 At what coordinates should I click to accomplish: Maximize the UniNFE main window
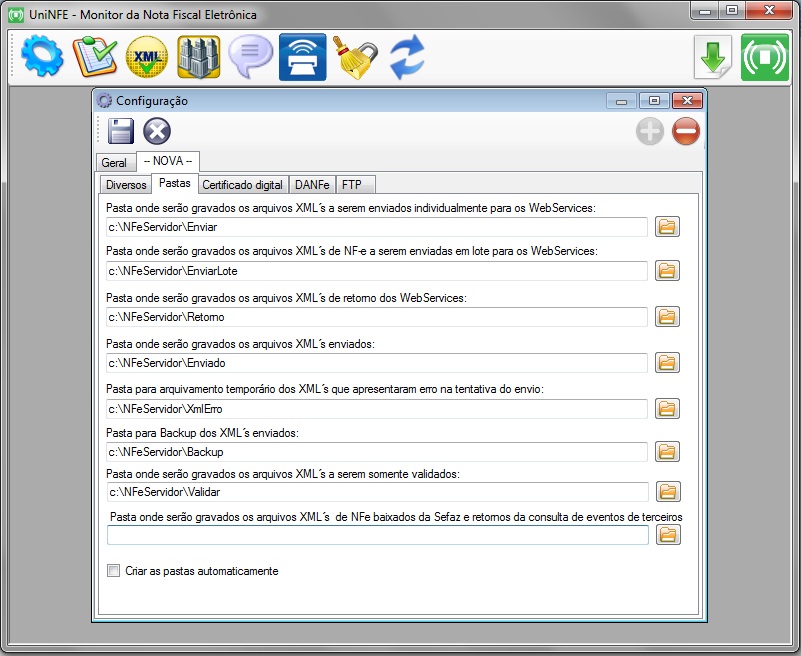pos(732,10)
